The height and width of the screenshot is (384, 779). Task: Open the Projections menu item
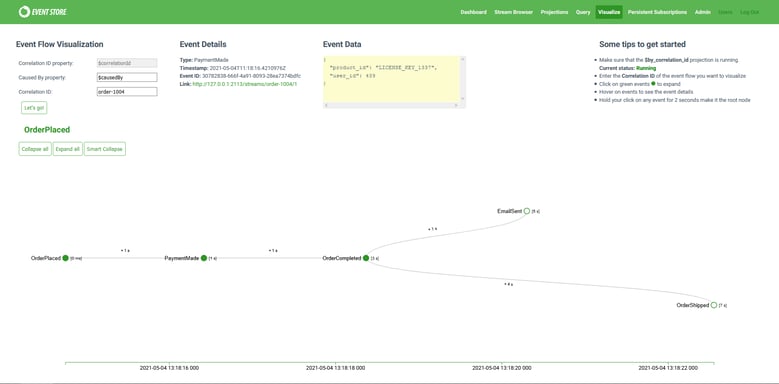tap(554, 12)
